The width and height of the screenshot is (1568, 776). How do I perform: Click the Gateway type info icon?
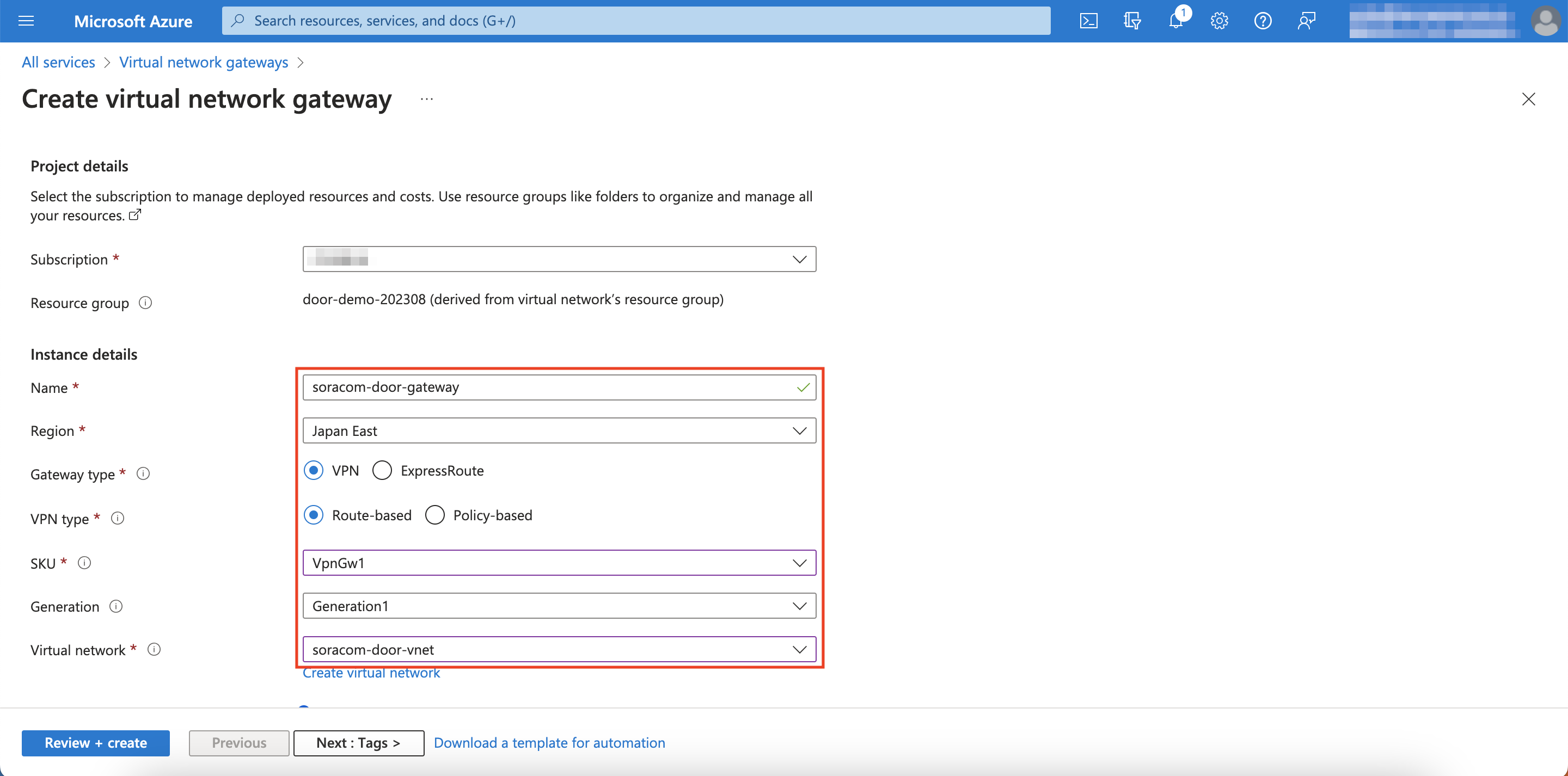(x=143, y=473)
